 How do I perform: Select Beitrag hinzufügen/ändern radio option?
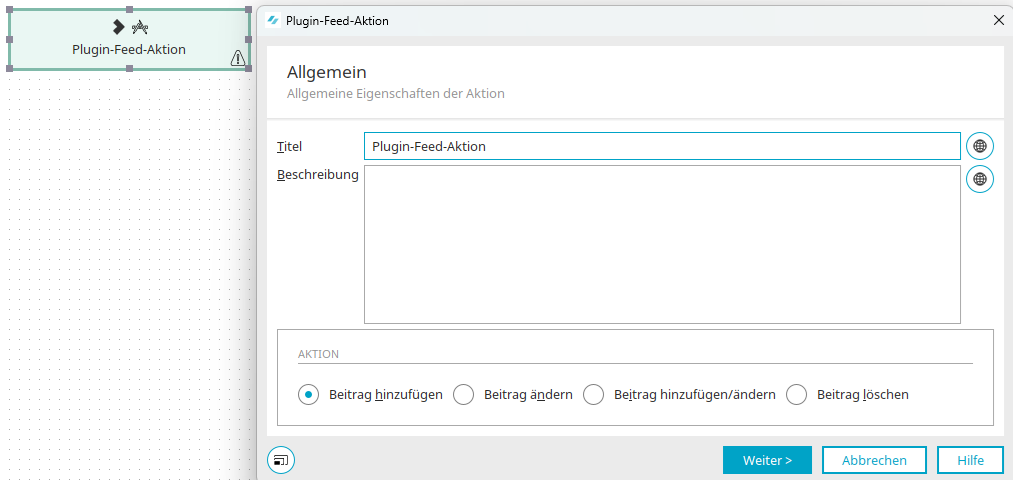click(x=594, y=394)
